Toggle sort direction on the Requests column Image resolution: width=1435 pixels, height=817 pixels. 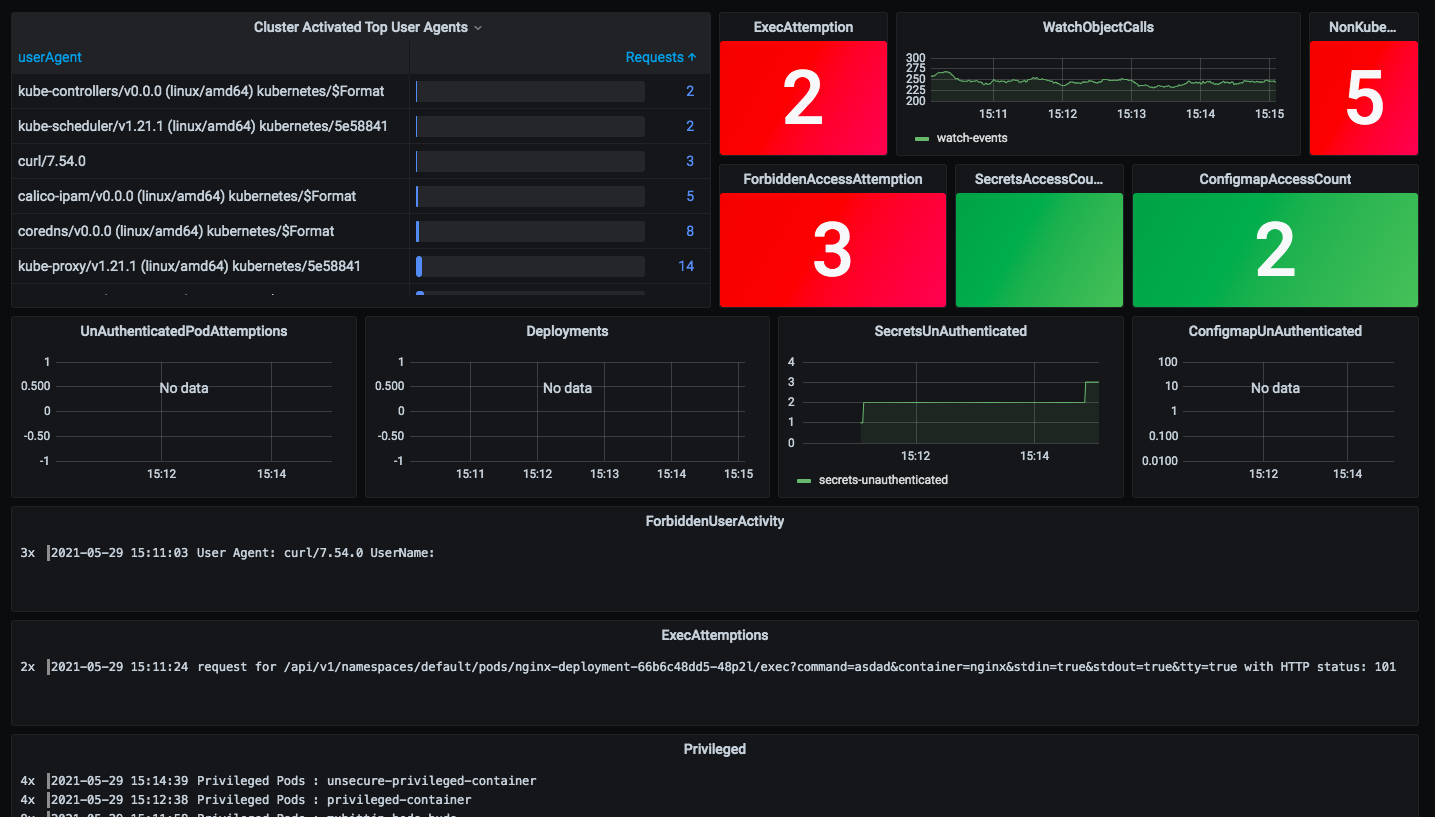[x=661, y=57]
